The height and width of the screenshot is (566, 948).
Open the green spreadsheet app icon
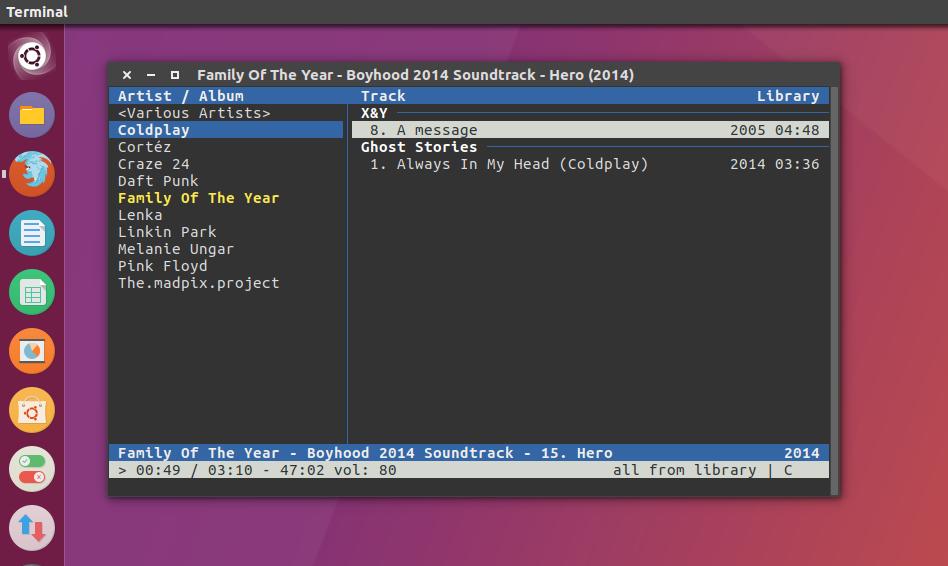32,293
